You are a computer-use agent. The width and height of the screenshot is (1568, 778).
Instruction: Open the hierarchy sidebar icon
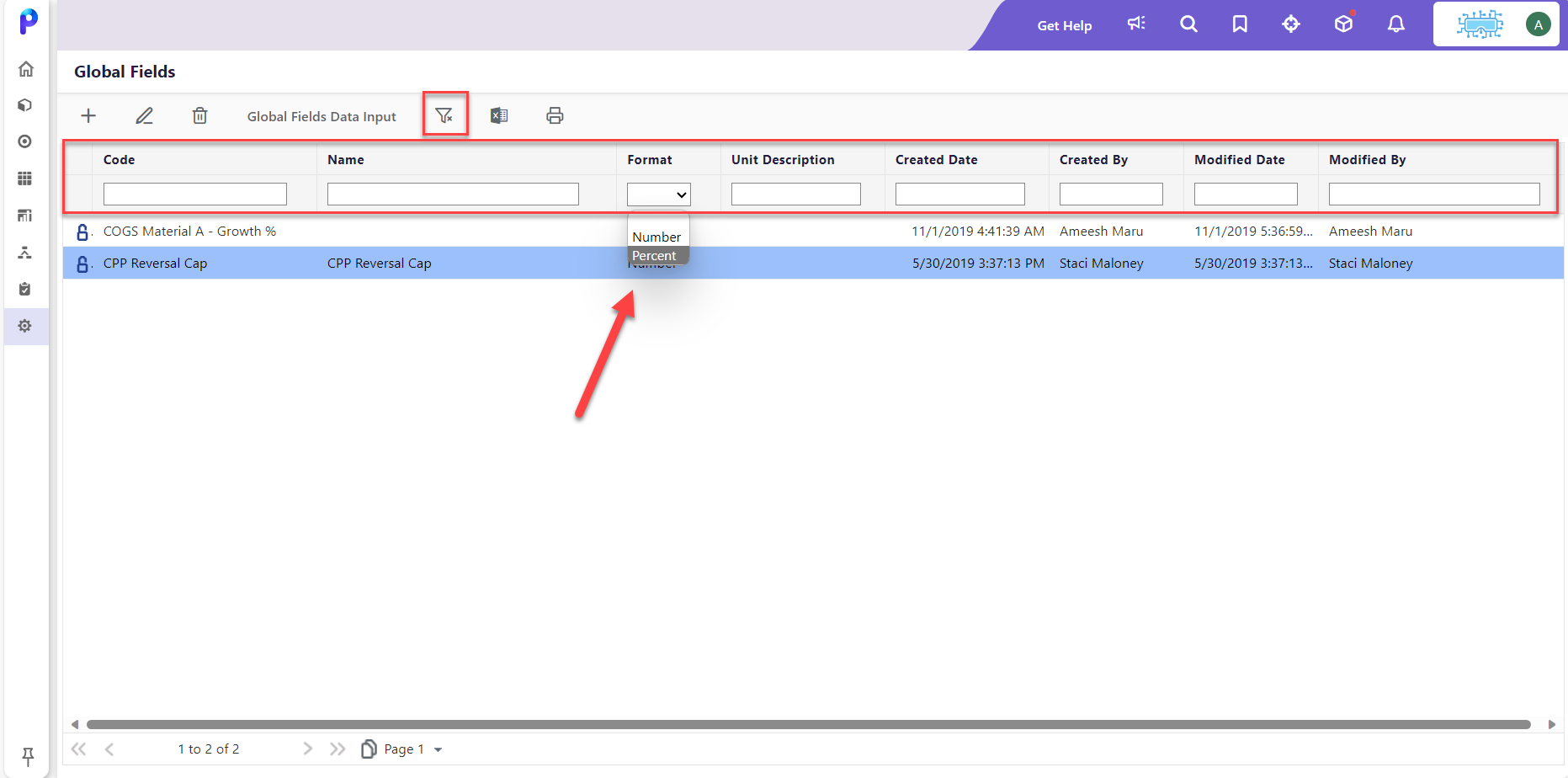click(x=25, y=253)
